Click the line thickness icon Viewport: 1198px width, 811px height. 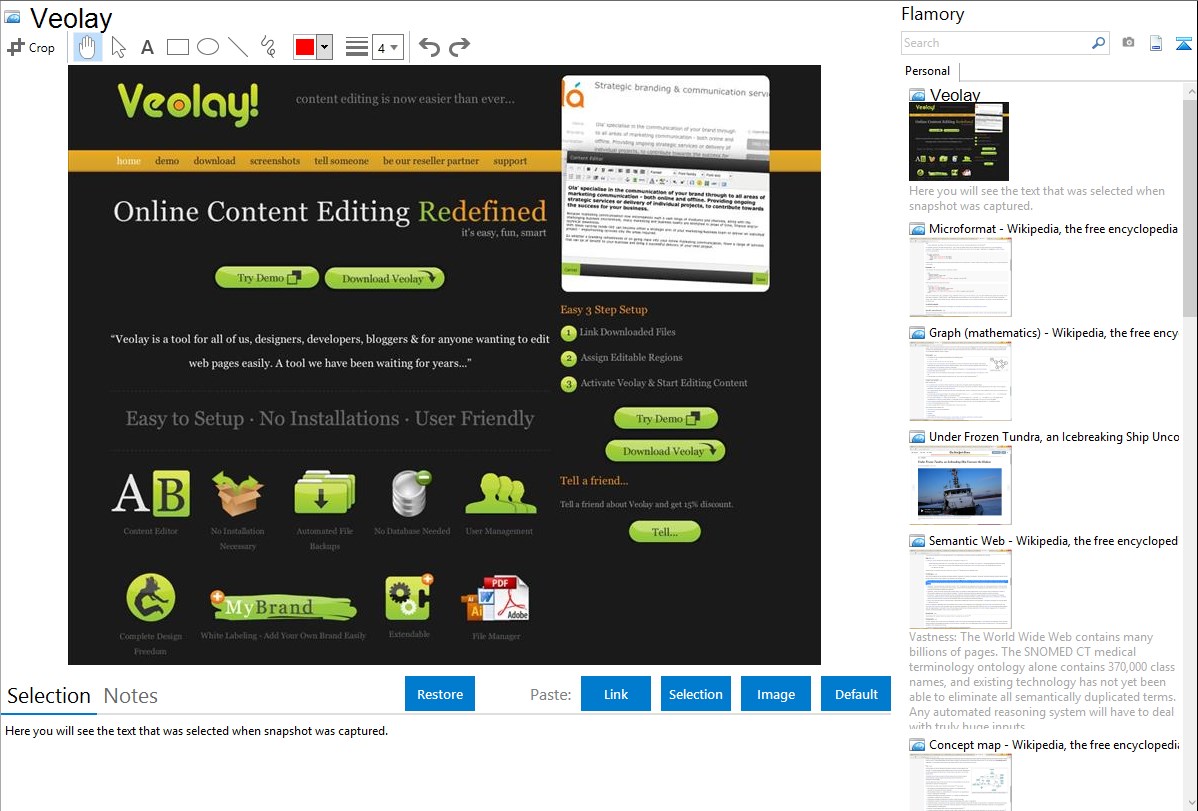click(356, 47)
